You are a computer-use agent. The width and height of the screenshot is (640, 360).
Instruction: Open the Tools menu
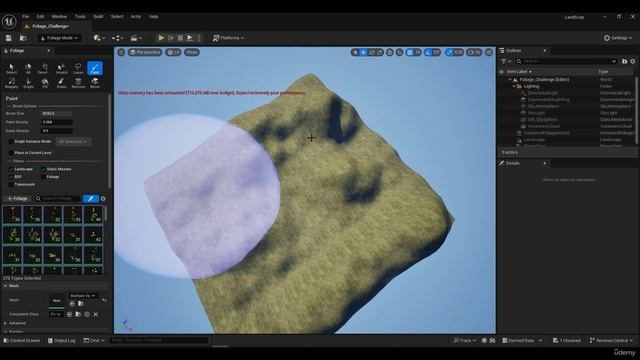(x=80, y=17)
